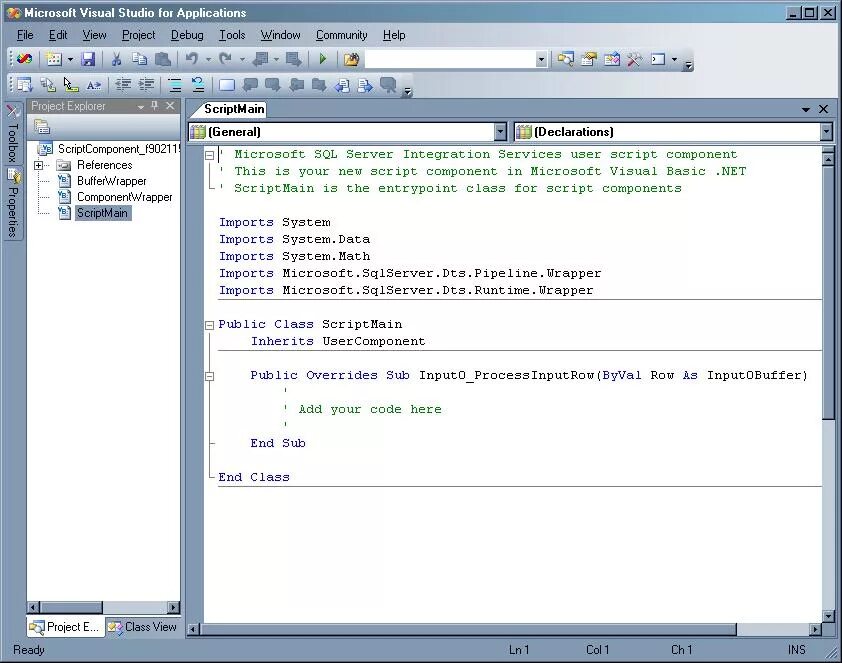The image size is (842, 663).
Task: Open the Properties Window toolbar icon
Action: [589, 59]
